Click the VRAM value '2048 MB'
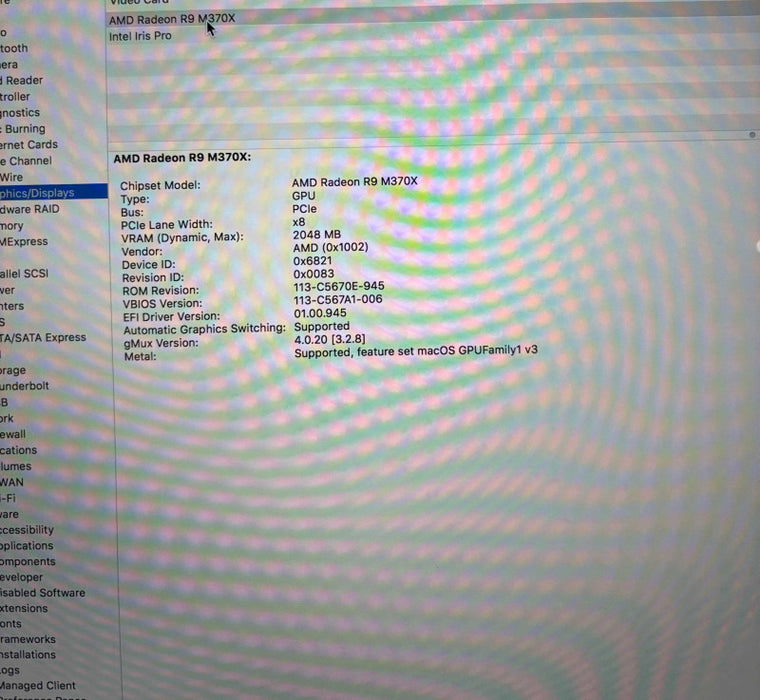Viewport: 760px width, 700px height. (x=317, y=235)
